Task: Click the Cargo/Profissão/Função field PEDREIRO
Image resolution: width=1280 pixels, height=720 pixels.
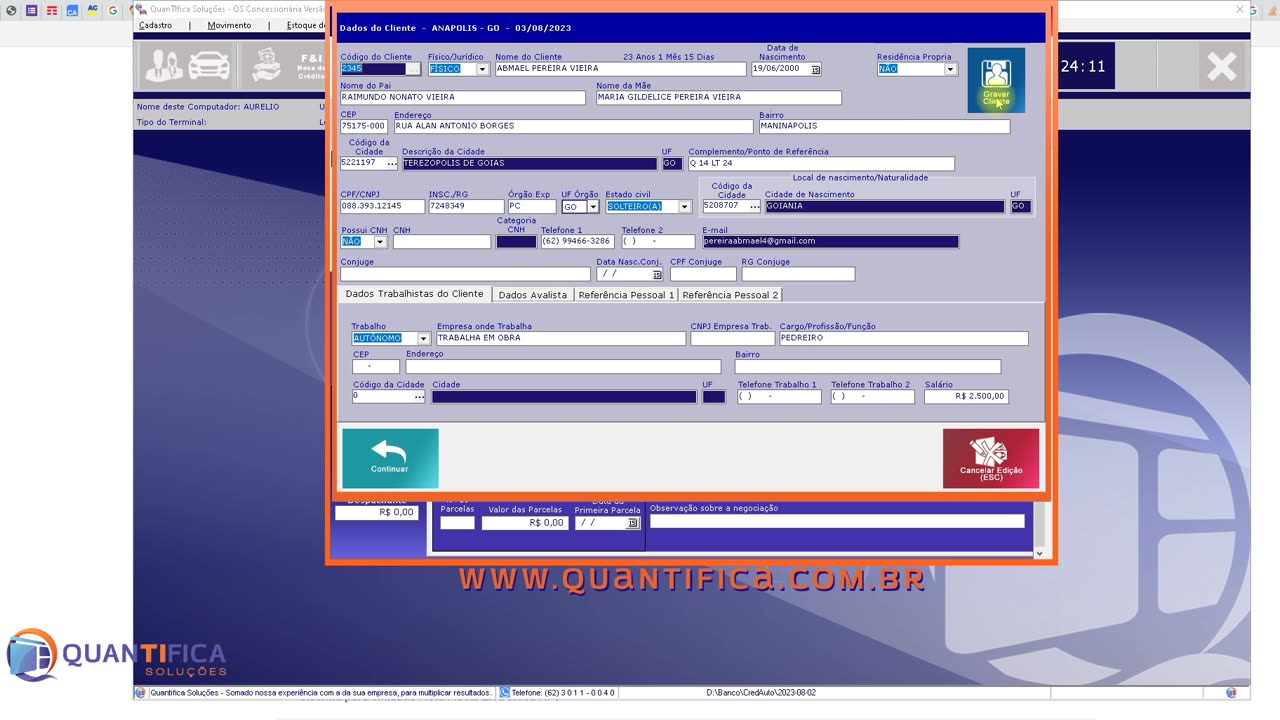Action: pyautogui.click(x=903, y=339)
